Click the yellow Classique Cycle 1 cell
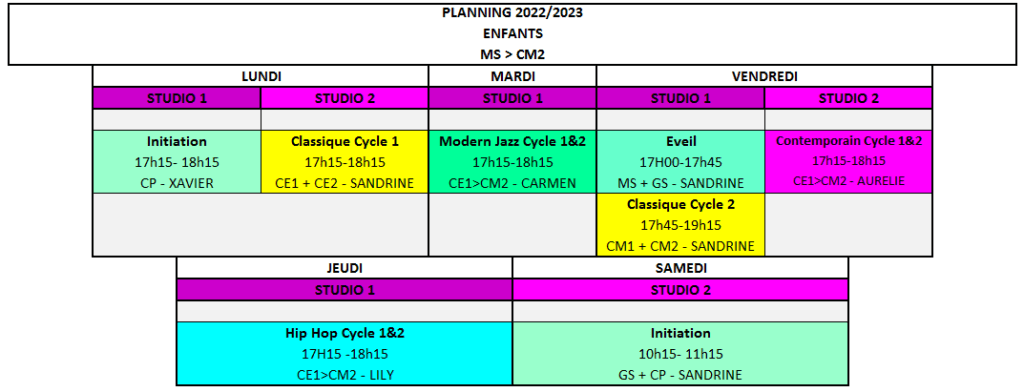1024x392 pixels. (x=345, y=162)
